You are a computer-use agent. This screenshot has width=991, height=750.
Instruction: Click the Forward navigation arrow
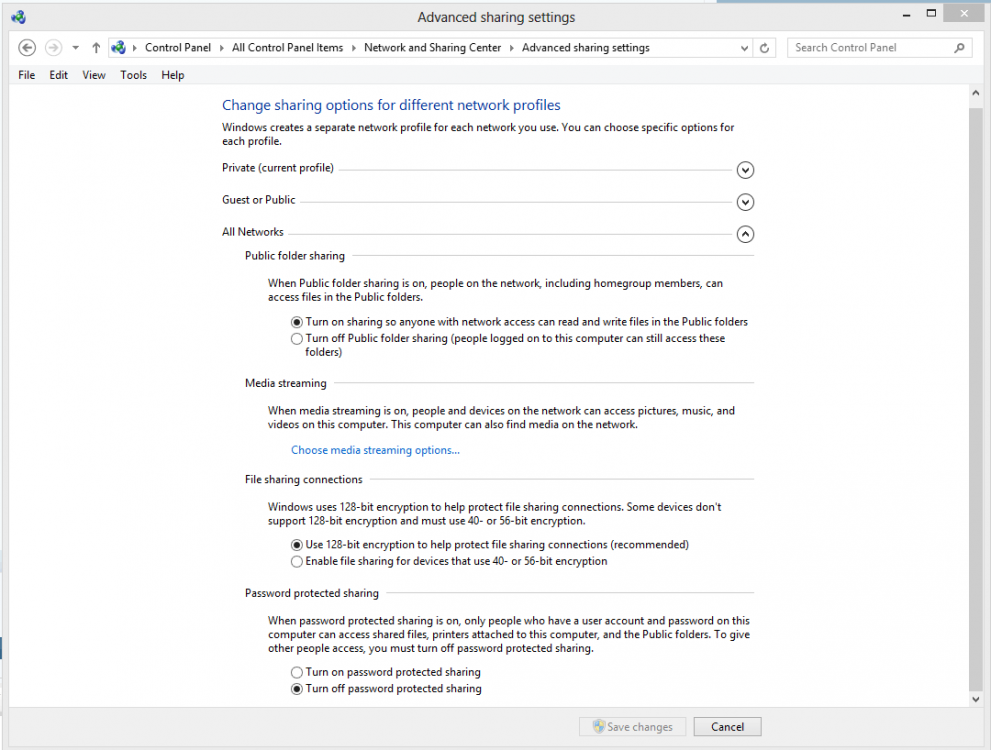click(54, 47)
